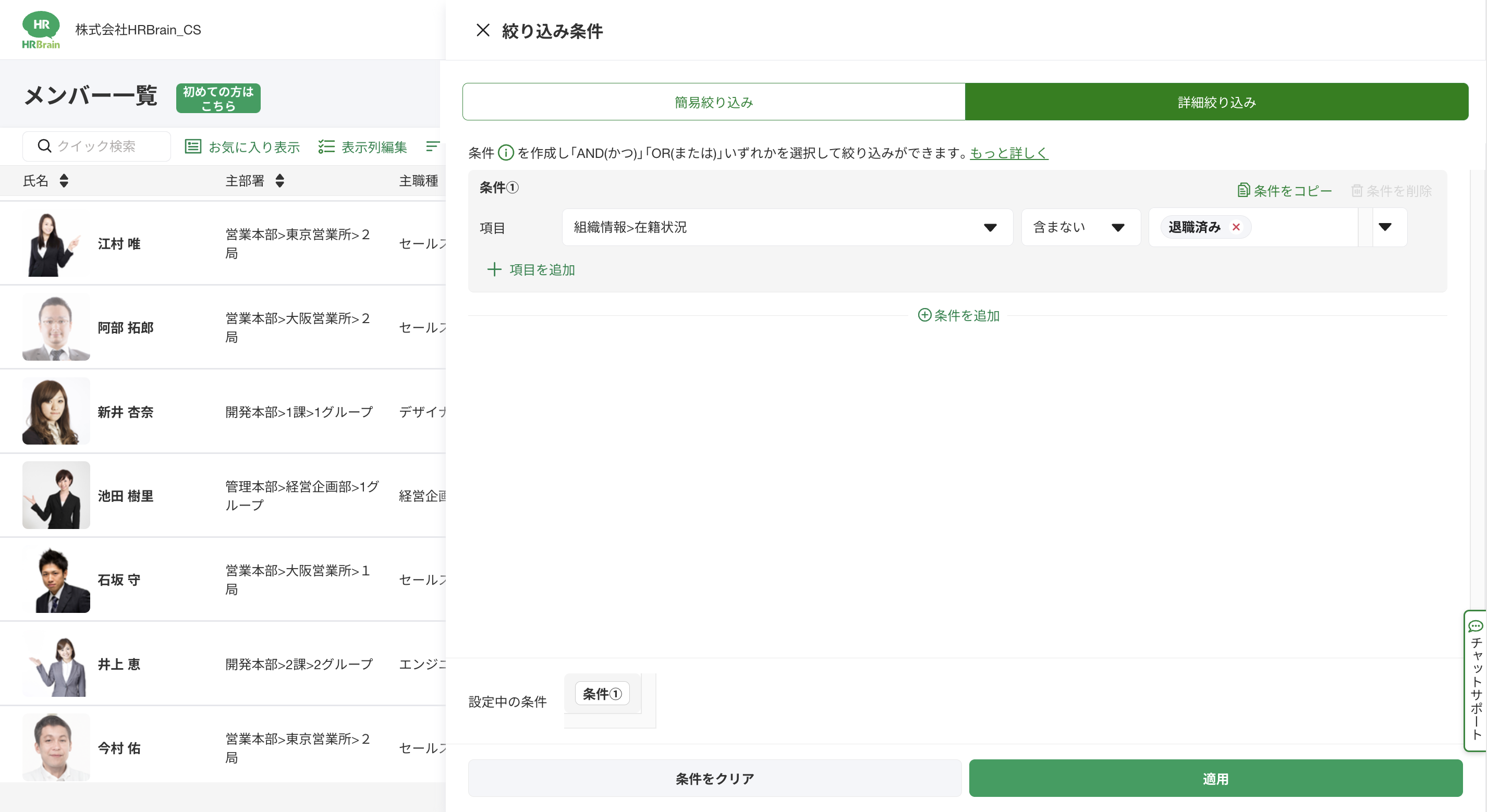Click the name 石坂 守
This screenshot has width=1487, height=812.
click(119, 580)
